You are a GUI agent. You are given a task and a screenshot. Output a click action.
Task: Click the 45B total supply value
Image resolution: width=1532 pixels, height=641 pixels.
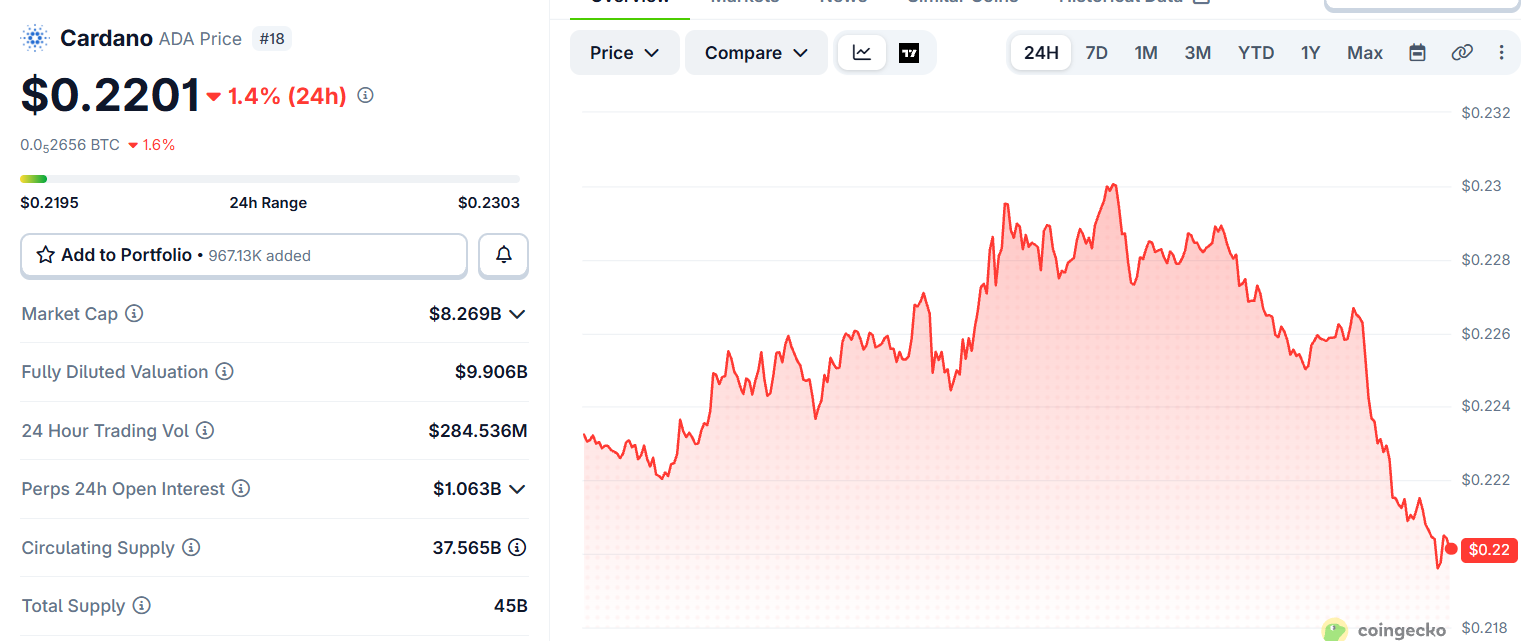(x=510, y=606)
